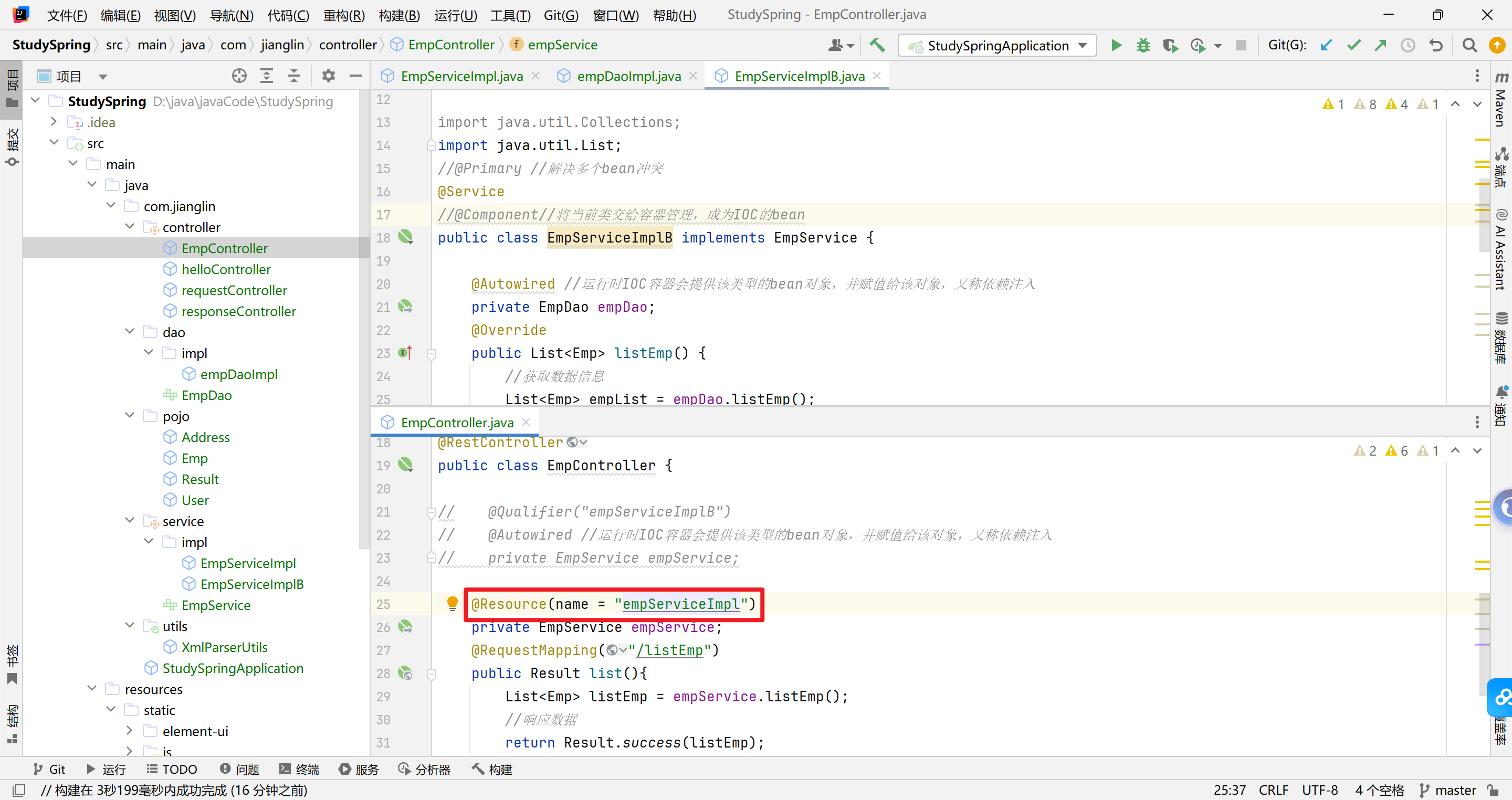The height and width of the screenshot is (800, 1512).
Task: Open the 重构(R) menu
Action: 344,15
